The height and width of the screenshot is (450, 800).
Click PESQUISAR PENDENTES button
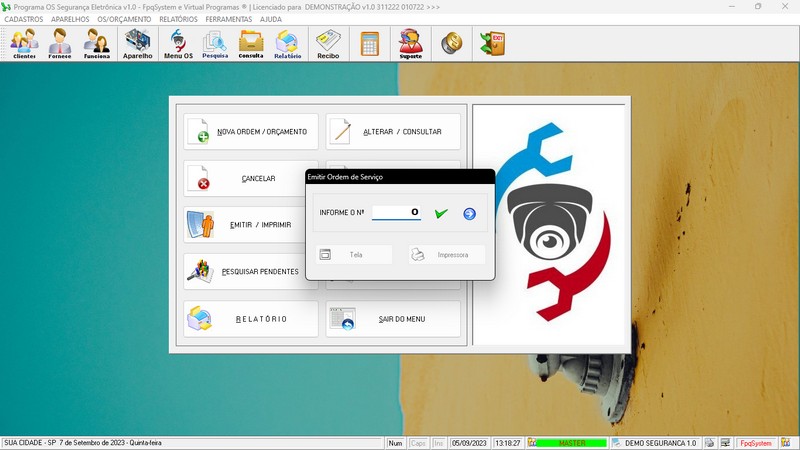tap(244, 271)
